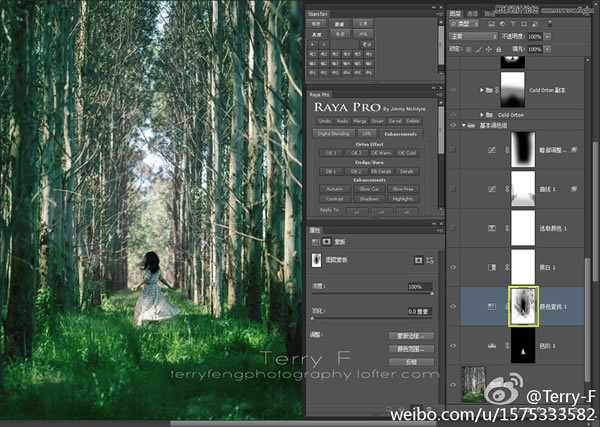The width and height of the screenshot is (600, 427).
Task: Apply the OE Cold Orton effect
Action: point(407,153)
